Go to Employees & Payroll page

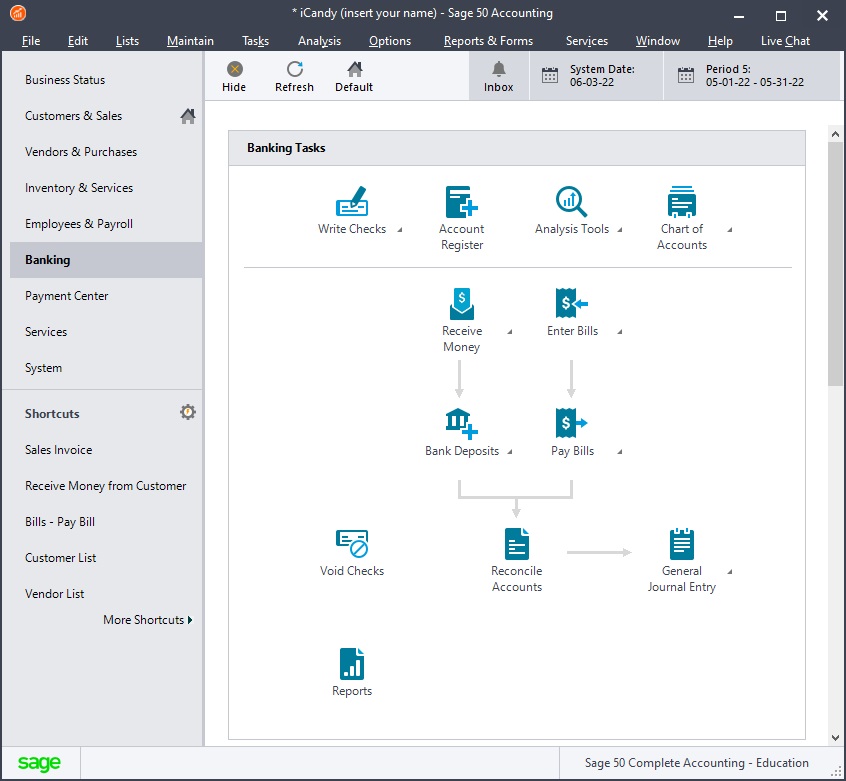[x=106, y=224]
